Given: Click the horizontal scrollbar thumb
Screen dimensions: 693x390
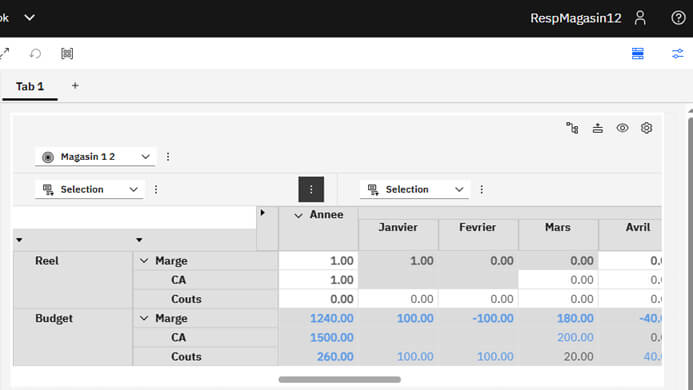Looking at the screenshot, I should click(339, 379).
